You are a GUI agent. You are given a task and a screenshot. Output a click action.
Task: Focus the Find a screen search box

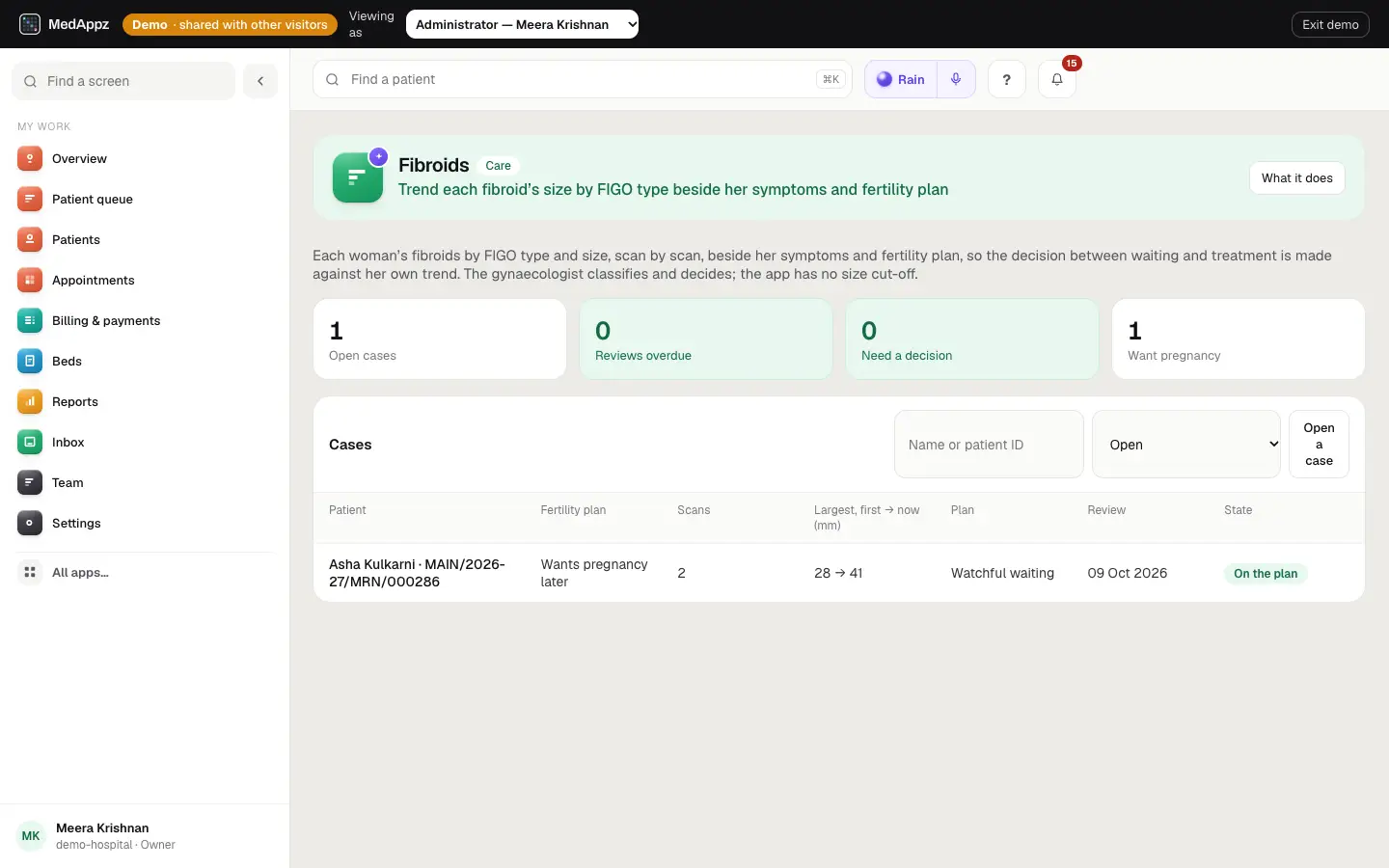pos(123,81)
